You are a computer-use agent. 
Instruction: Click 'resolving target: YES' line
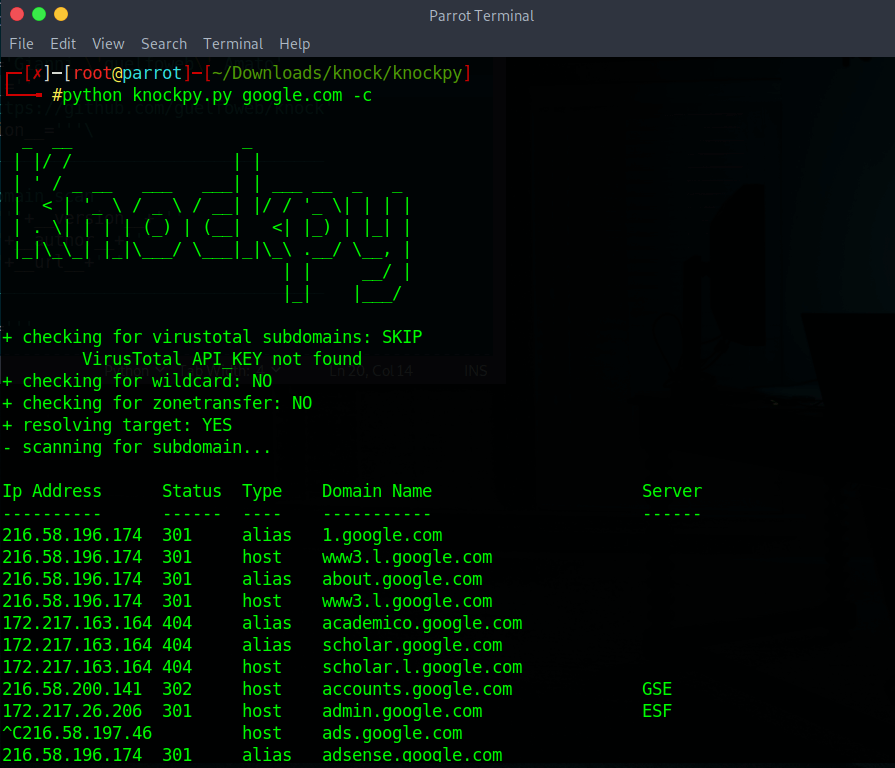tap(117, 425)
